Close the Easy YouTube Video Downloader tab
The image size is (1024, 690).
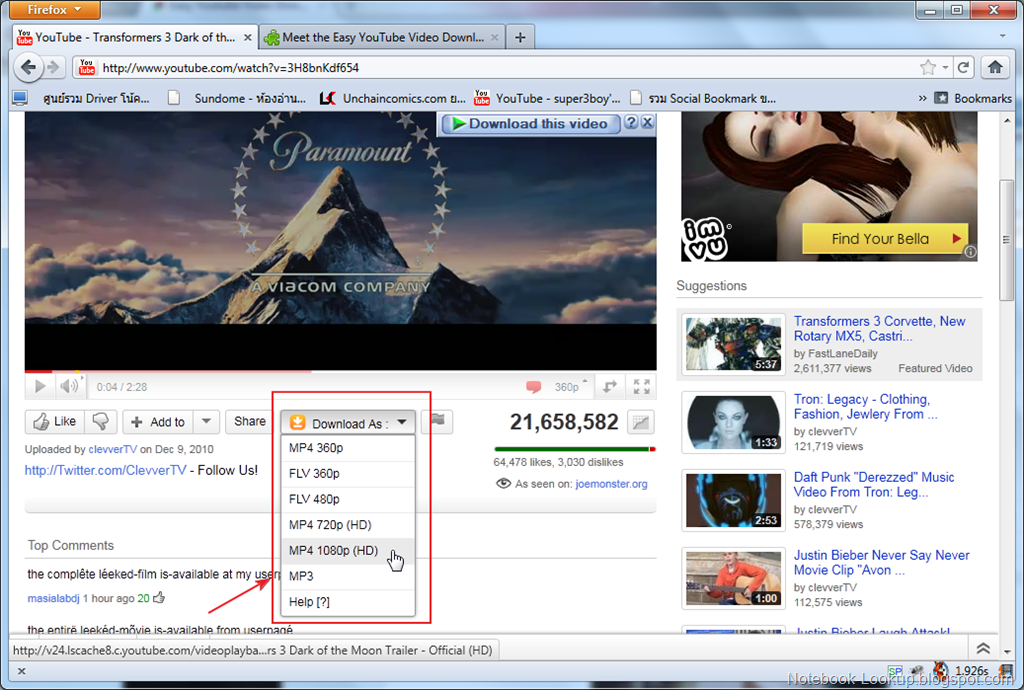495,38
